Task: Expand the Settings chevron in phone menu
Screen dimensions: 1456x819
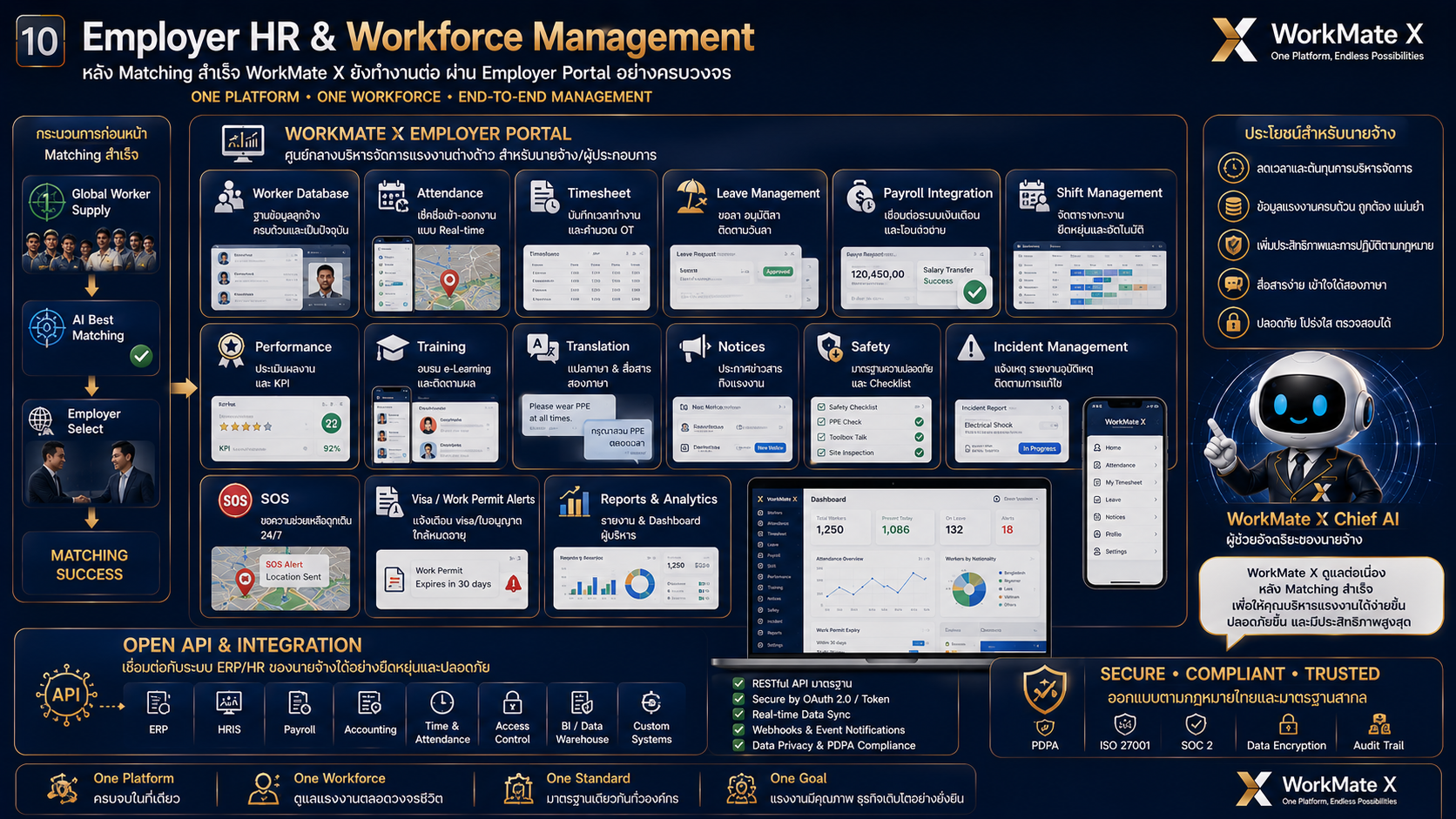Action: pos(1156,552)
